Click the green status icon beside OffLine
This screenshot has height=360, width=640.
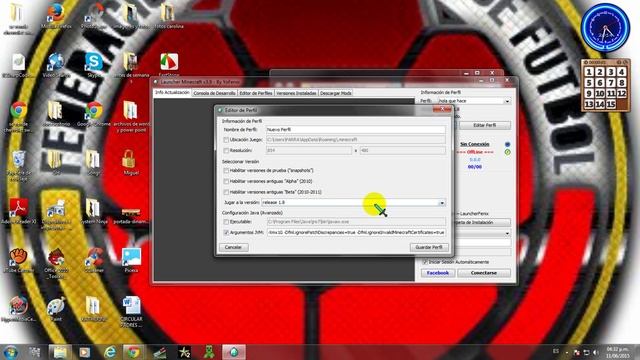pos(507,152)
